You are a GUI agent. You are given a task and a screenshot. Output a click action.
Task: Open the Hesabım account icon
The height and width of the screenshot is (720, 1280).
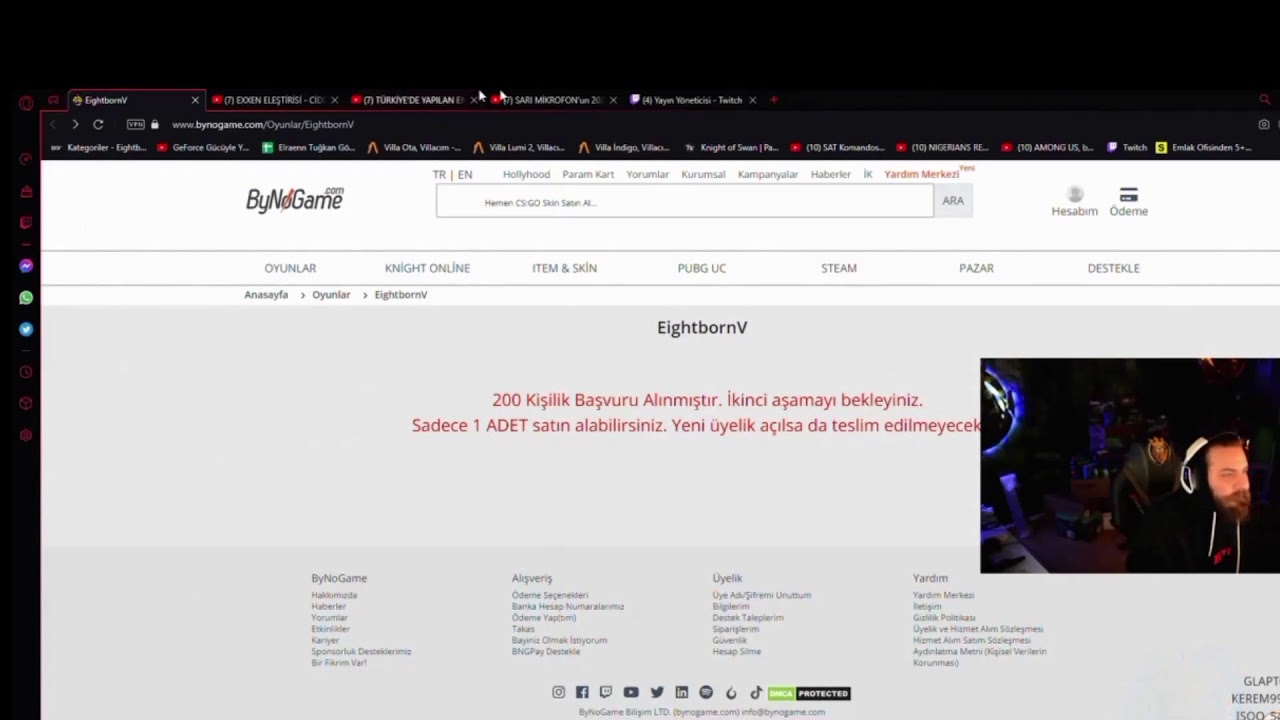[x=1075, y=201]
